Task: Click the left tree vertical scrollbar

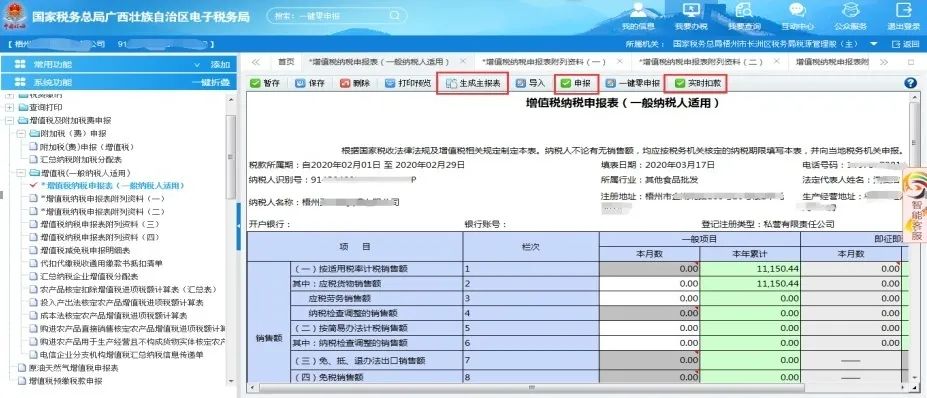Action: pos(231,157)
